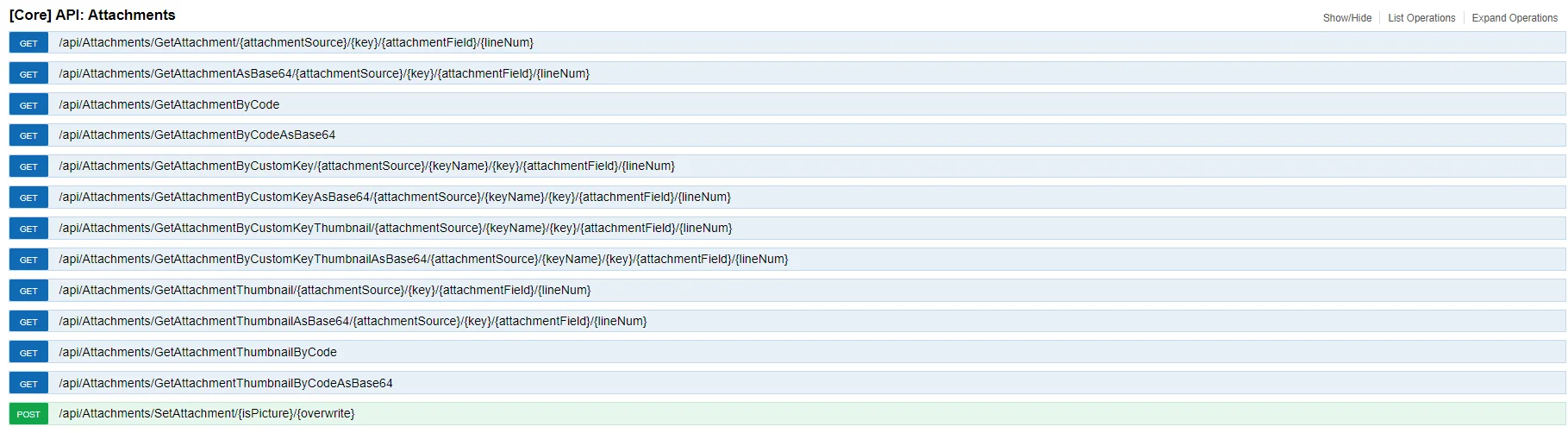
Task: Click GET badge for GetAttachmentThumbnailByCode
Action: tap(28, 353)
